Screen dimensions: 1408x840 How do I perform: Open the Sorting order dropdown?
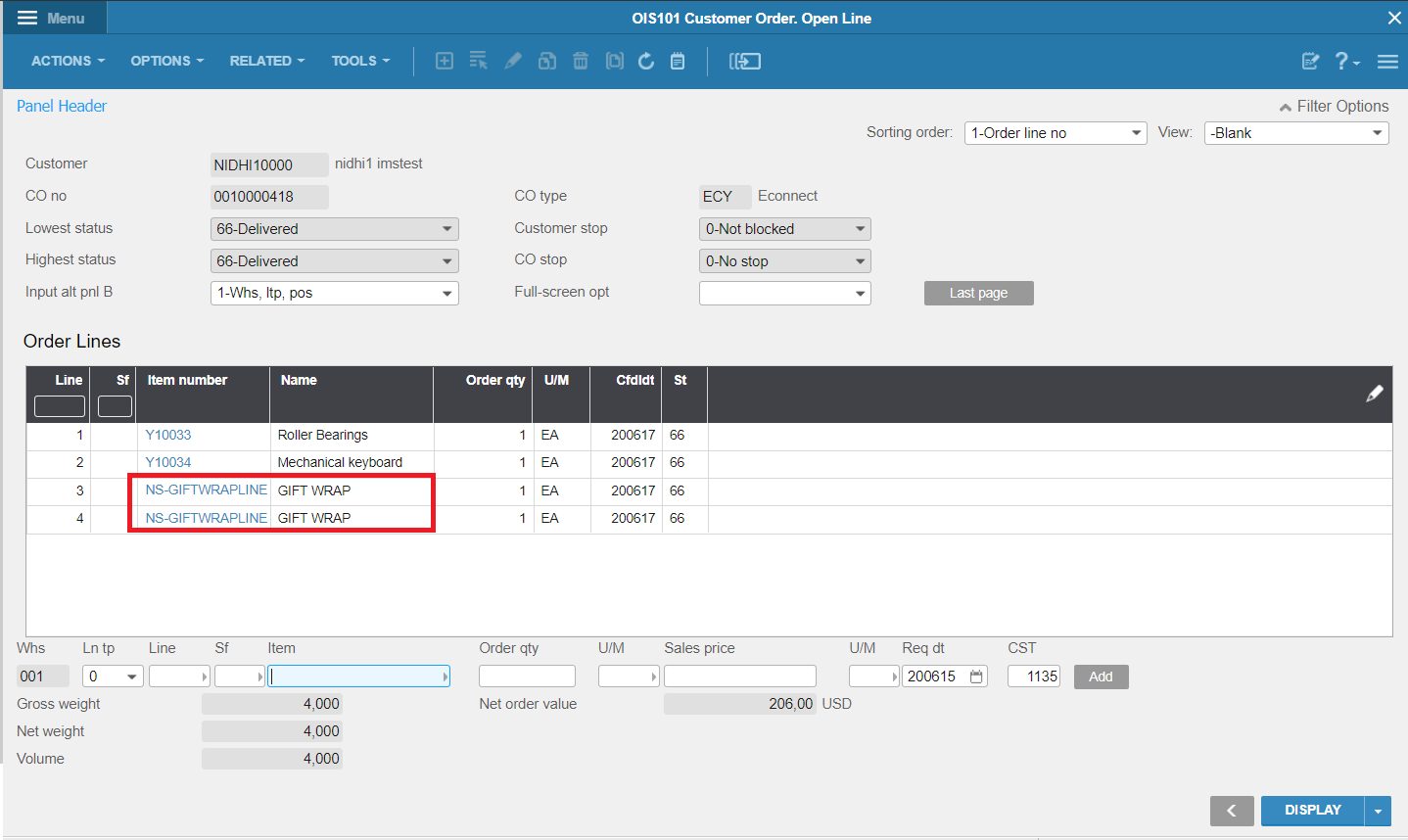click(x=1056, y=133)
